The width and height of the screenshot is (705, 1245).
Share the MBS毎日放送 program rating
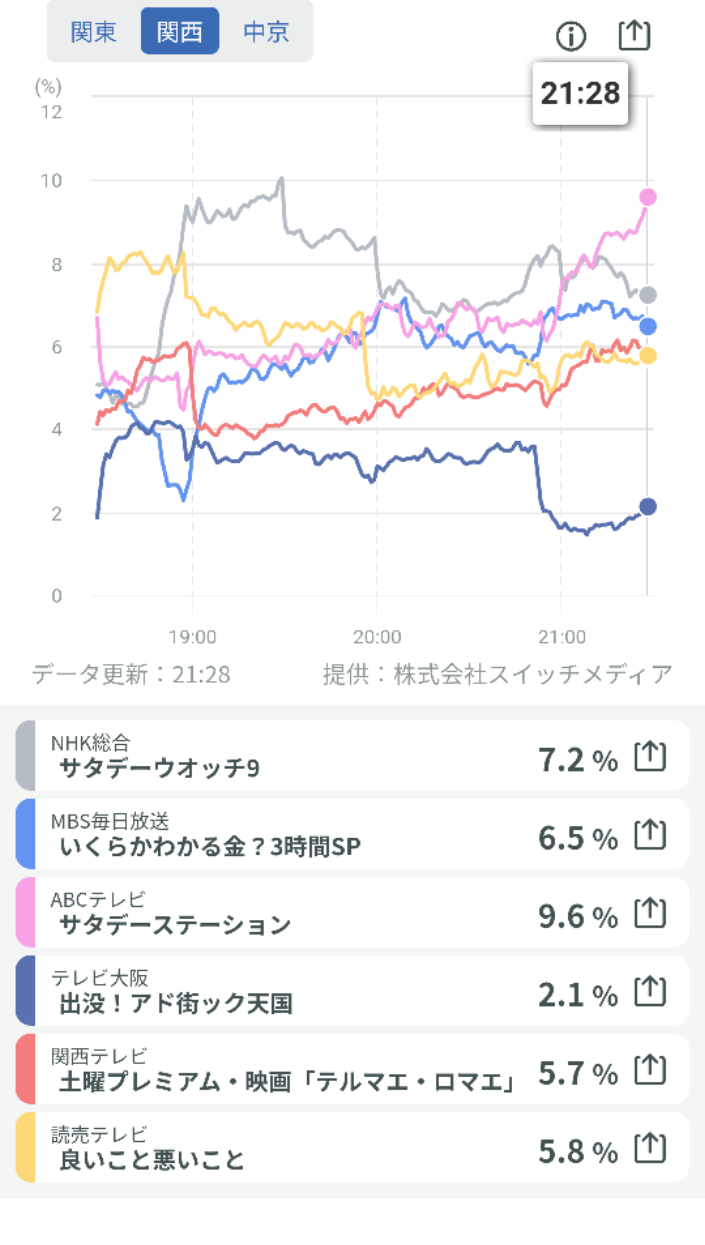pos(650,835)
